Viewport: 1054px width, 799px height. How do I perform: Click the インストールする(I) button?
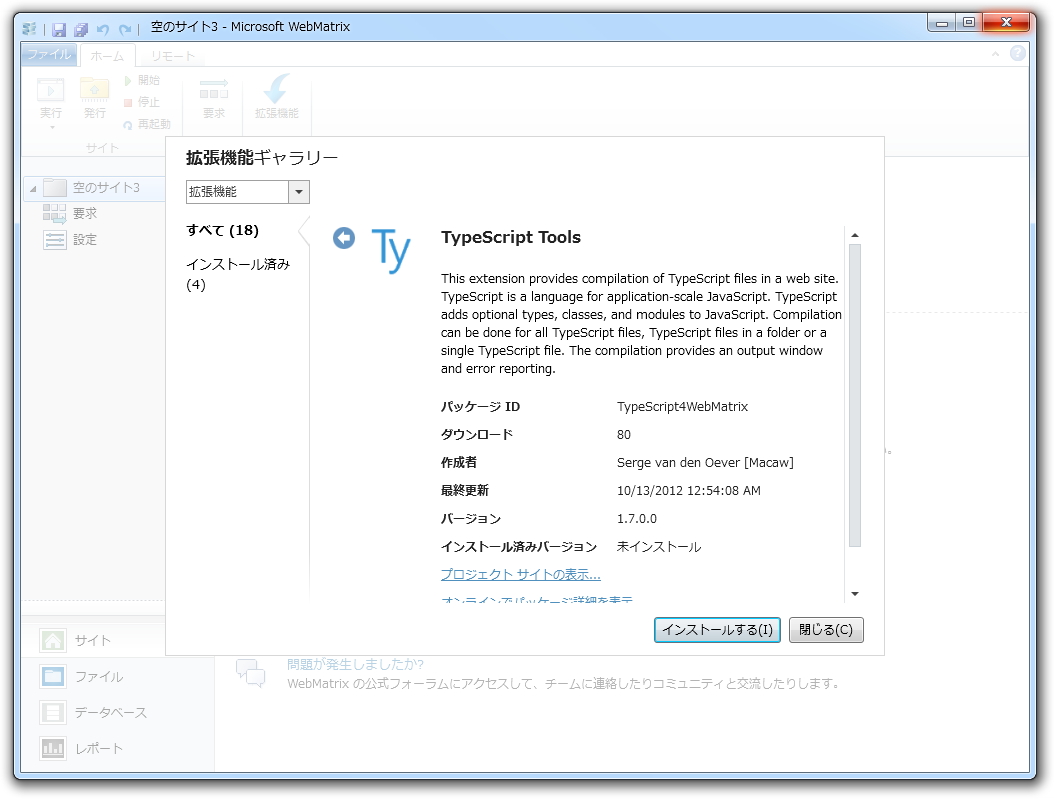[717, 630]
